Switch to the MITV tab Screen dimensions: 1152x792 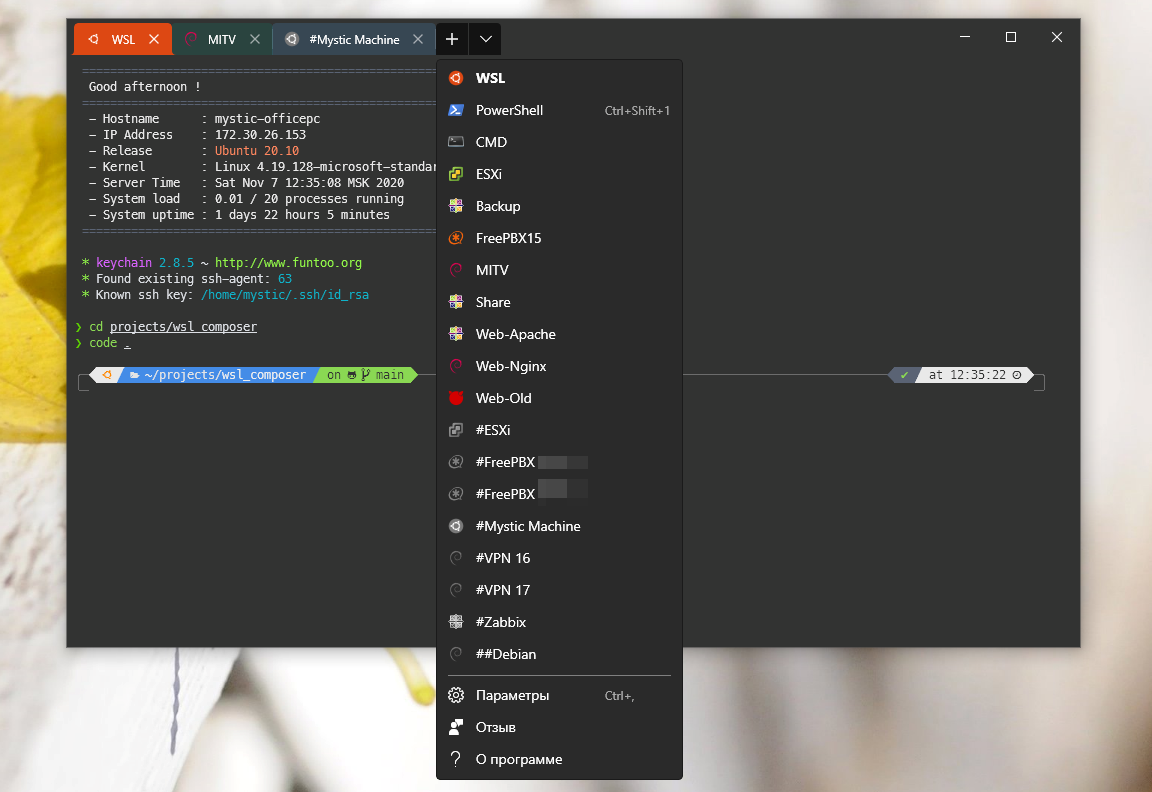(x=223, y=40)
